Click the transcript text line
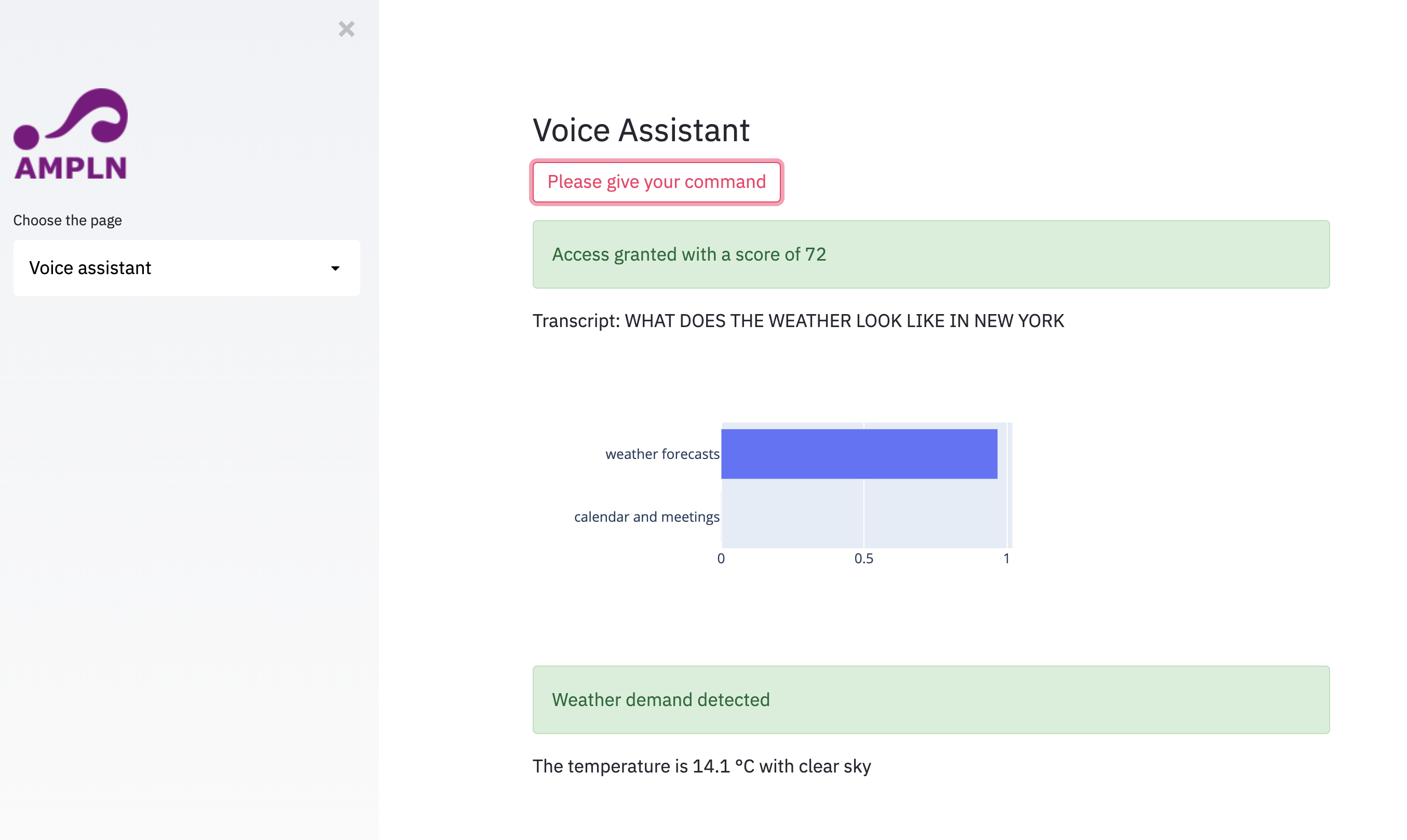1407x840 pixels. [798, 321]
